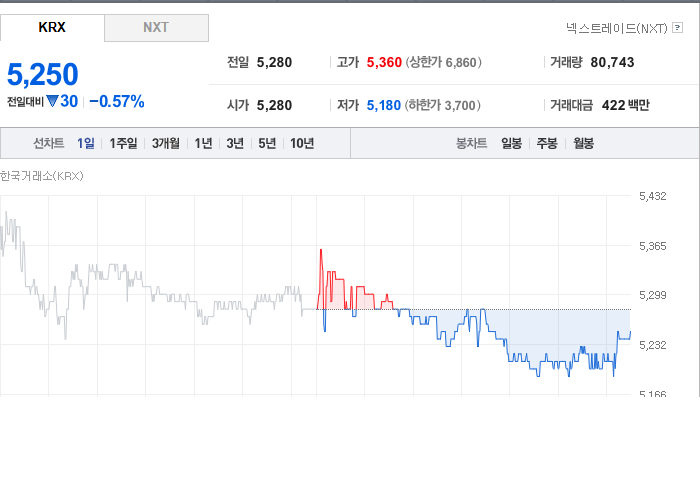The image size is (700, 490).
Task: Click the 넥스트레이드(NXT) label
Action: [x=617, y=28]
